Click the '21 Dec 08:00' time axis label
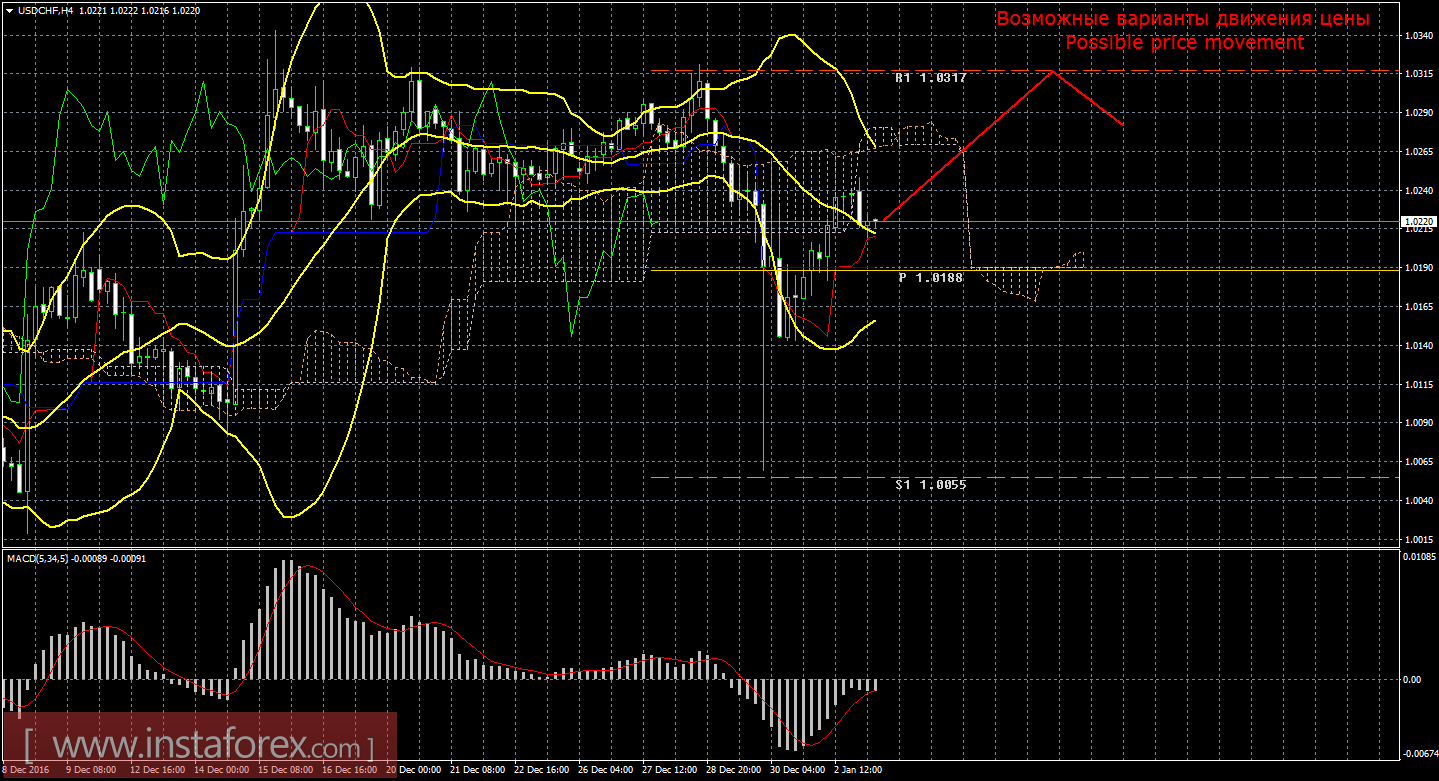Image resolution: width=1439 pixels, height=781 pixels. pyautogui.click(x=477, y=771)
